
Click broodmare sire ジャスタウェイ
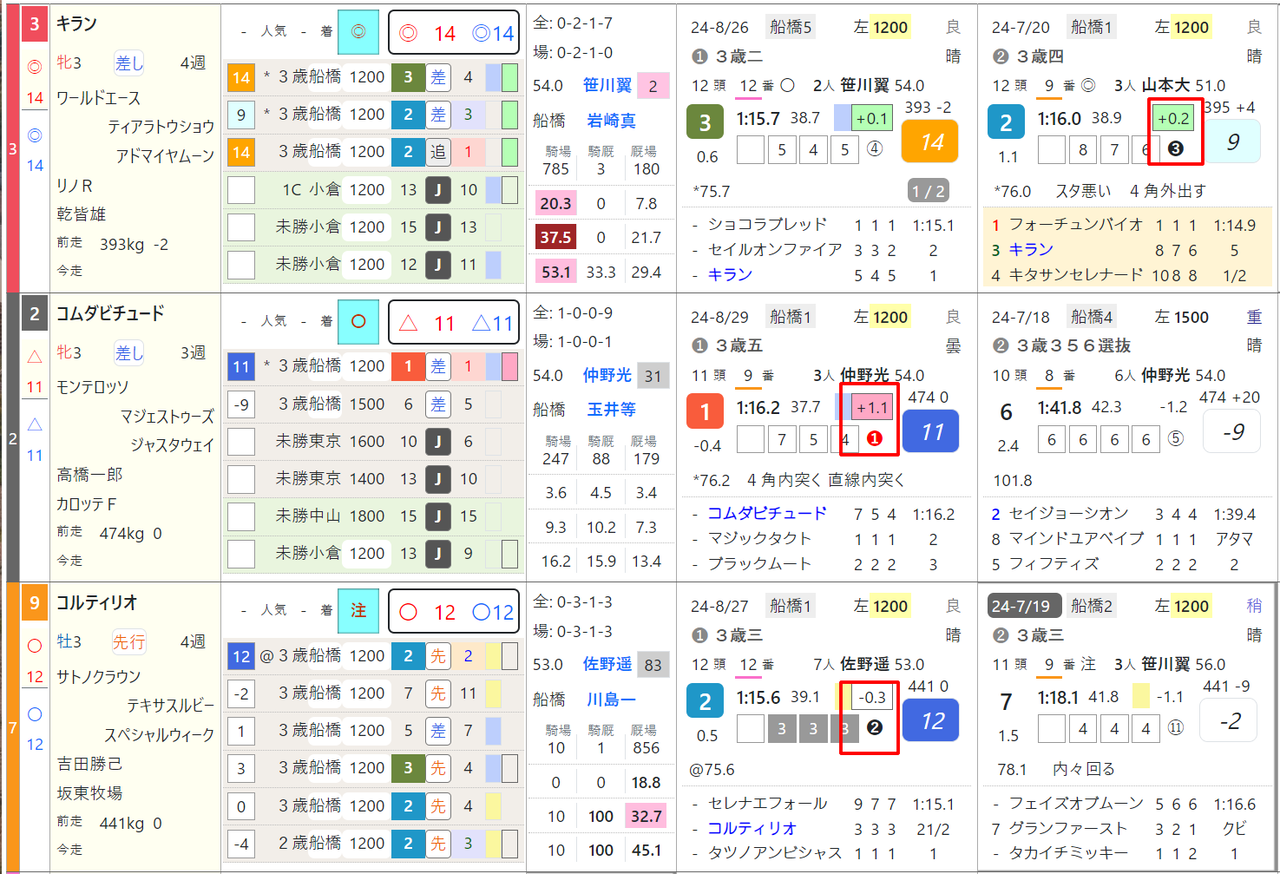[172, 445]
